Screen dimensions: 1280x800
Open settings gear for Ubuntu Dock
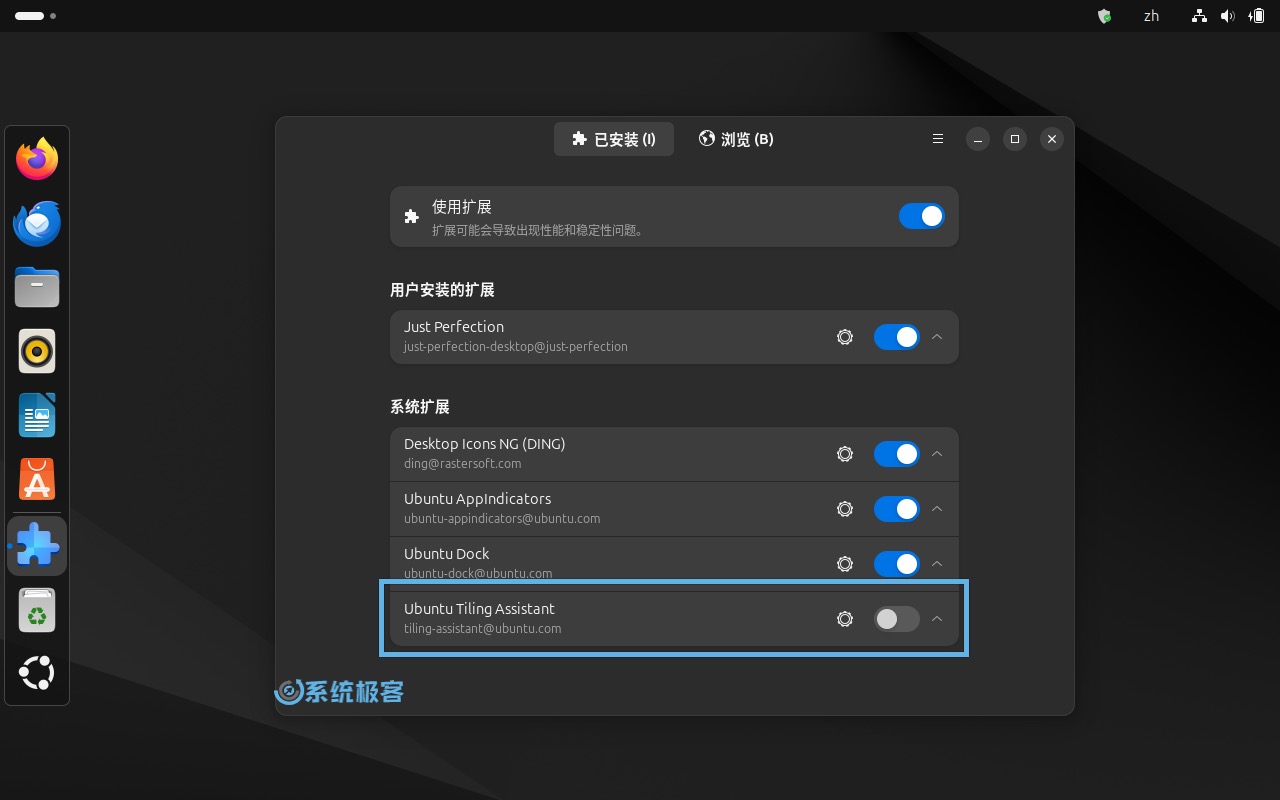(845, 564)
